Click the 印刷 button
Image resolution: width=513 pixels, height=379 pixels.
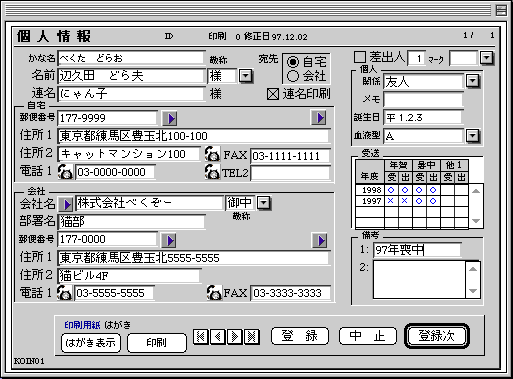click(x=157, y=342)
